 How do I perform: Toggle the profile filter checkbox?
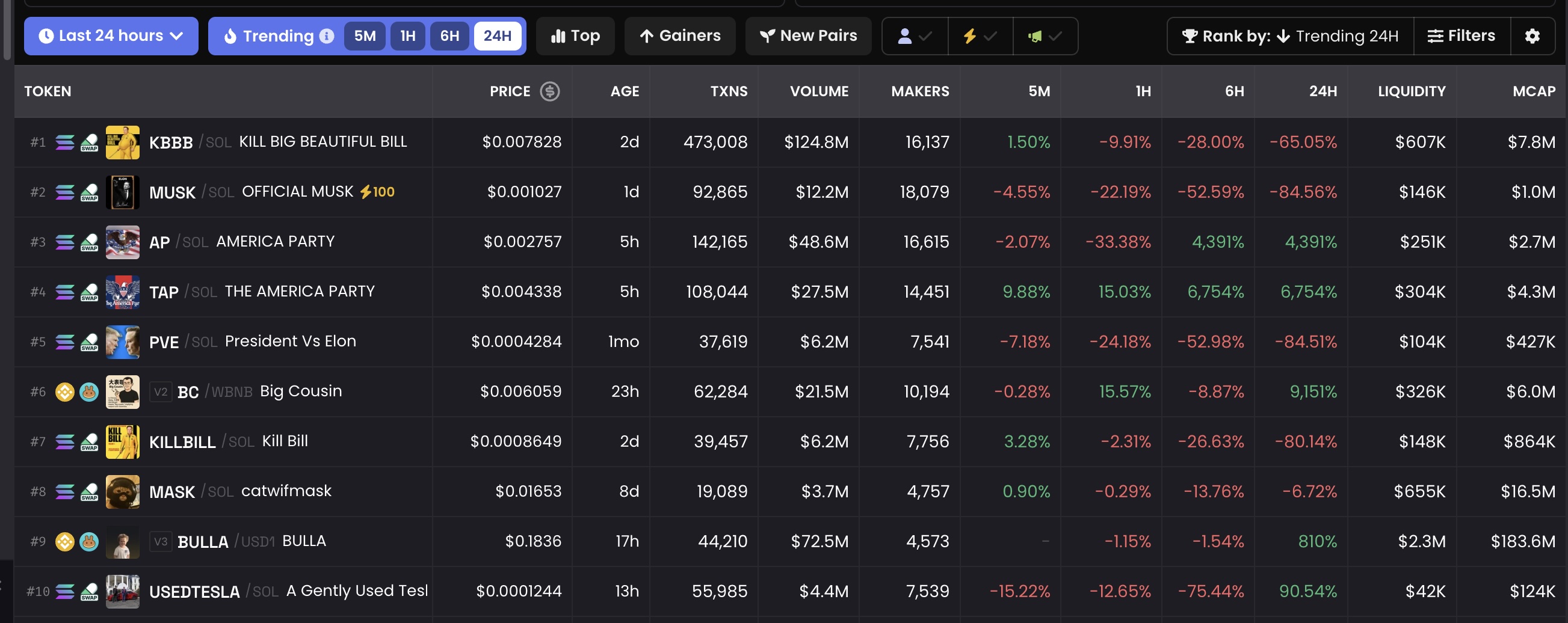click(914, 36)
